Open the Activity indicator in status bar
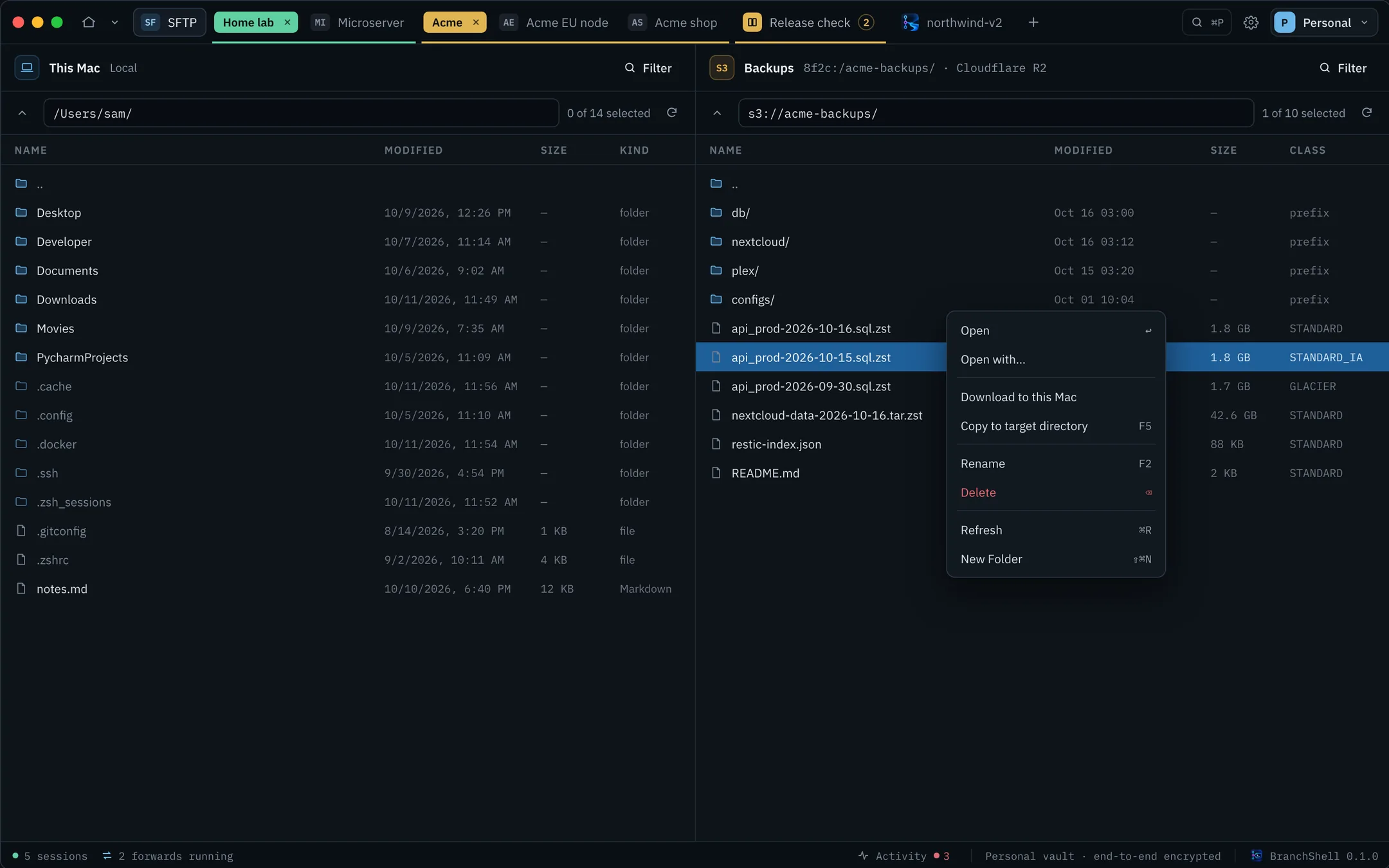Screen dimensions: 1389x868 pos(903,856)
